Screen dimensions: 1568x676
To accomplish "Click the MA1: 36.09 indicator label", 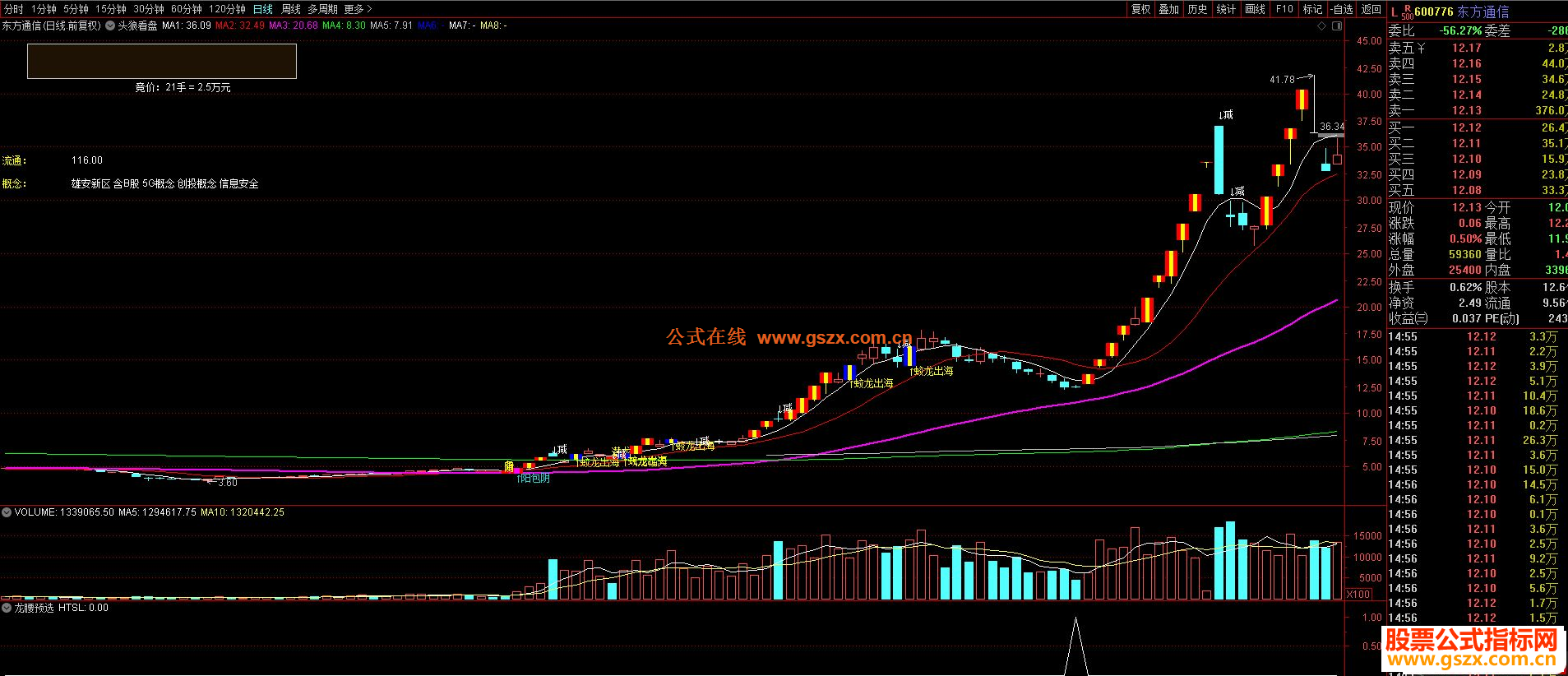I will [x=187, y=25].
